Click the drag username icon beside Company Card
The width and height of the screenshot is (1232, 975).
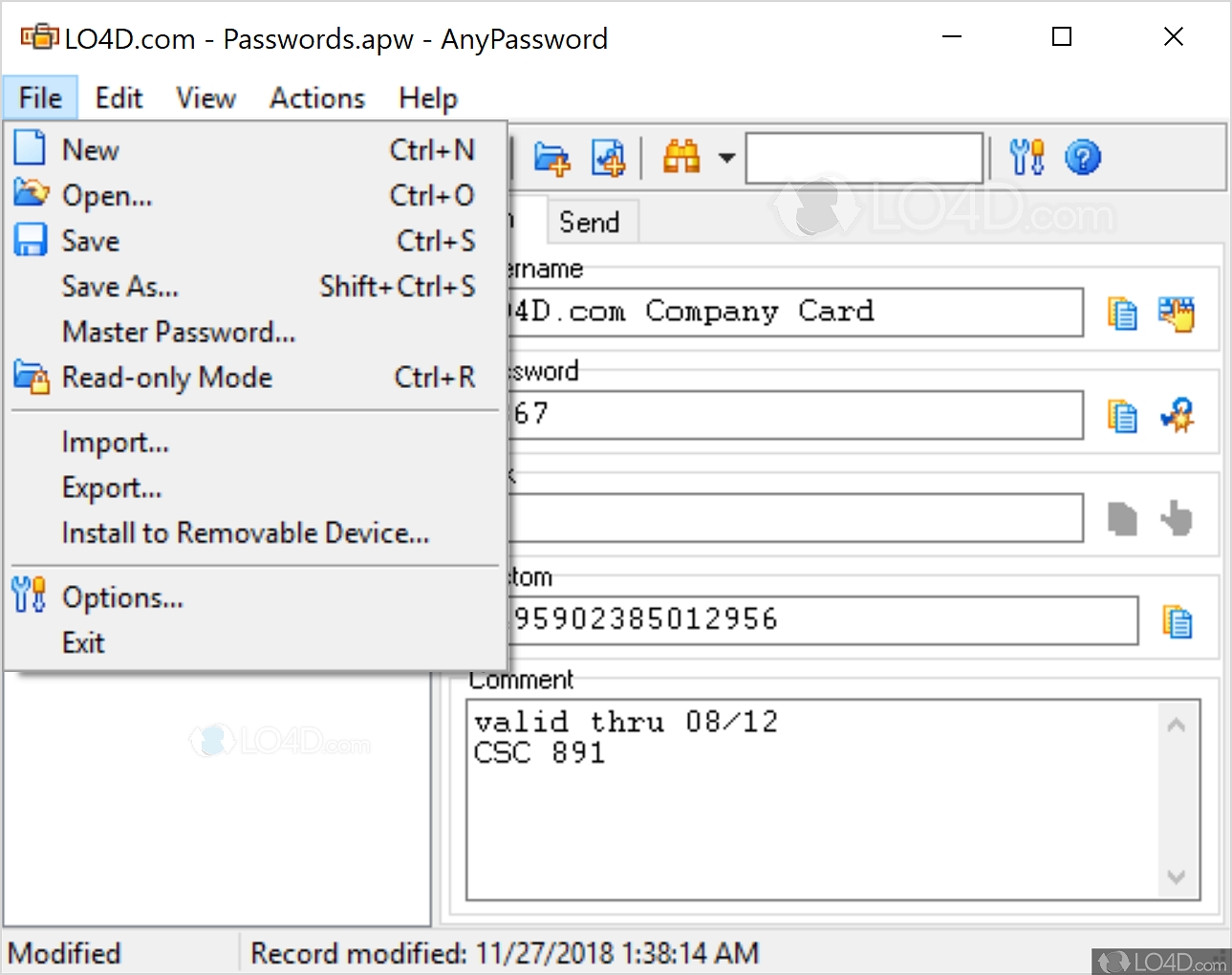1177,314
